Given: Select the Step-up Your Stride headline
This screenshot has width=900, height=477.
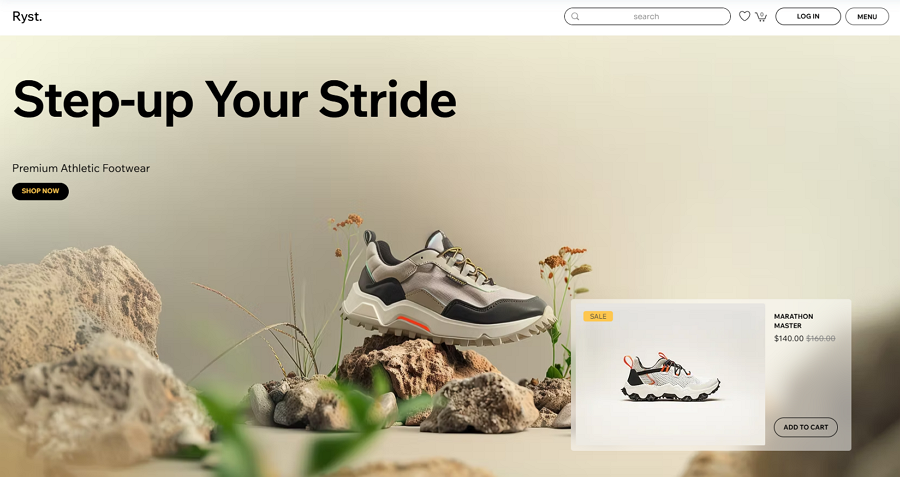Looking at the screenshot, I should click(234, 100).
